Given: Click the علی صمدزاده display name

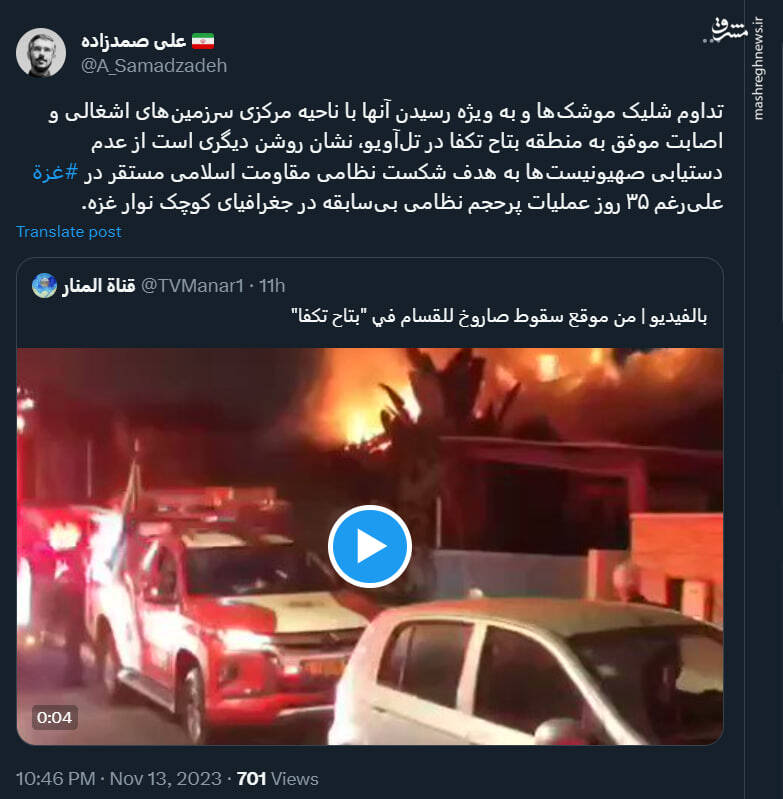Looking at the screenshot, I should tap(133, 41).
